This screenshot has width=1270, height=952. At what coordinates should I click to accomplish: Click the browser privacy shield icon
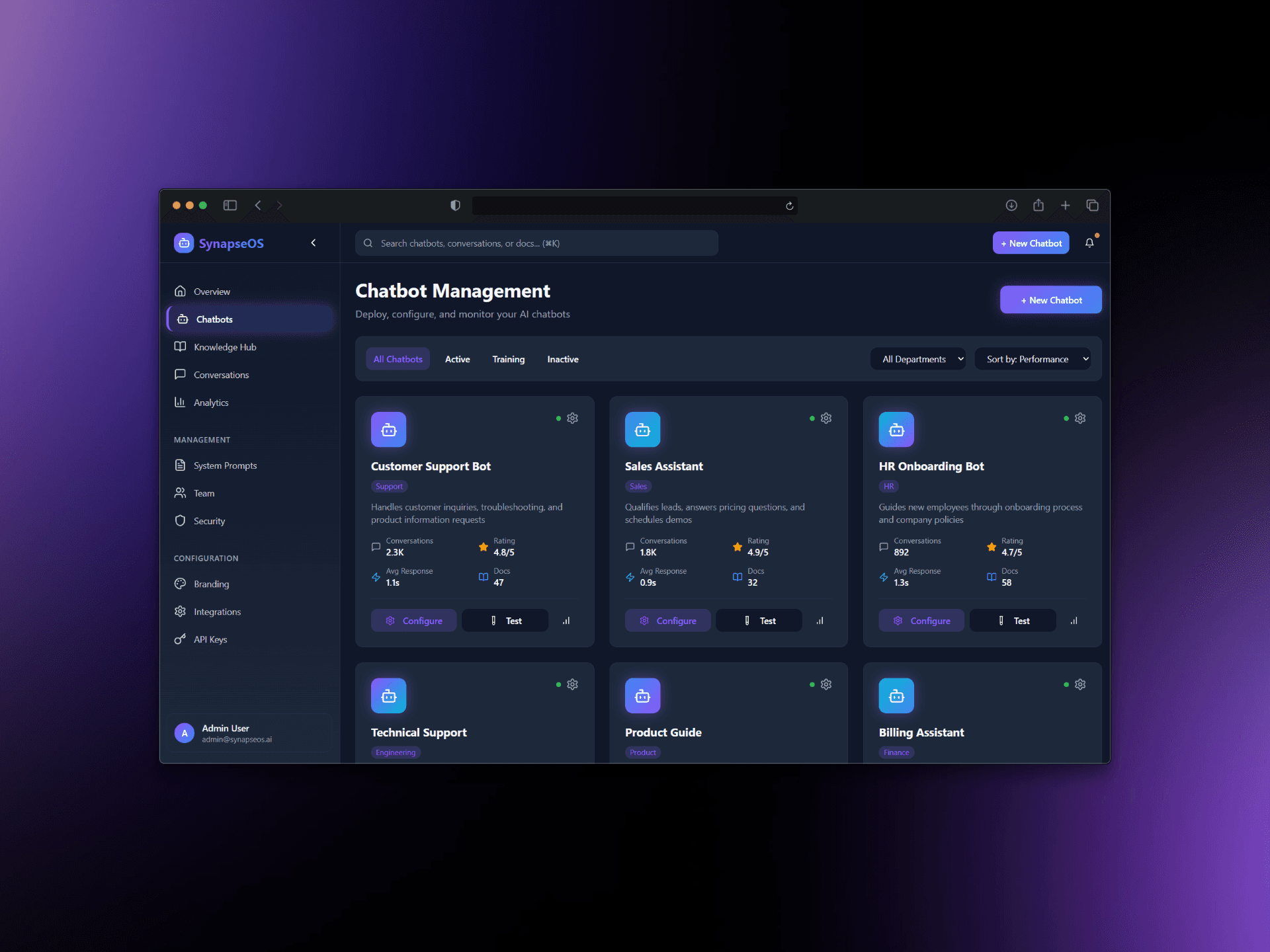click(455, 206)
